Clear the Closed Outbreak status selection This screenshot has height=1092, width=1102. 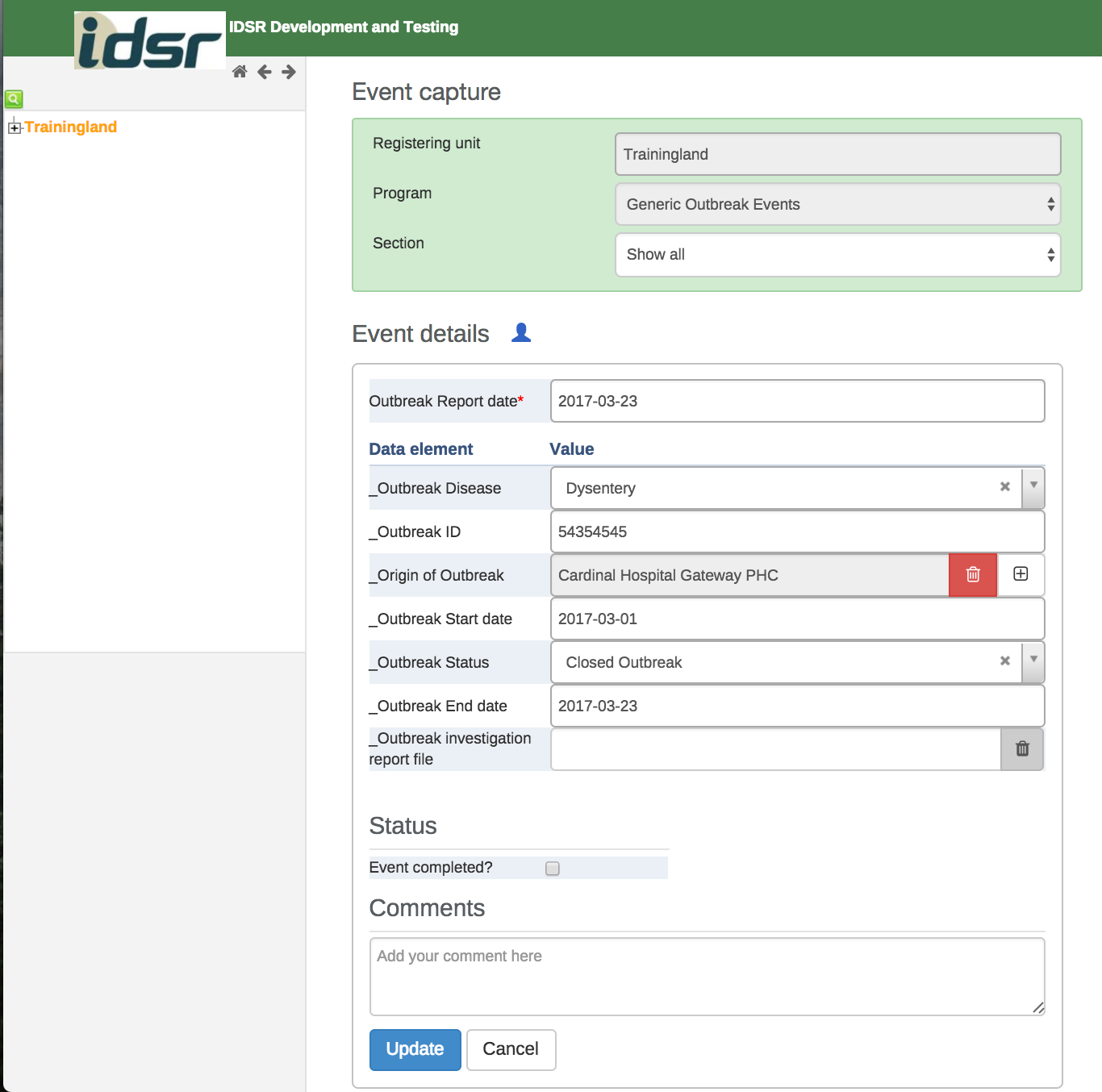tap(1005, 661)
